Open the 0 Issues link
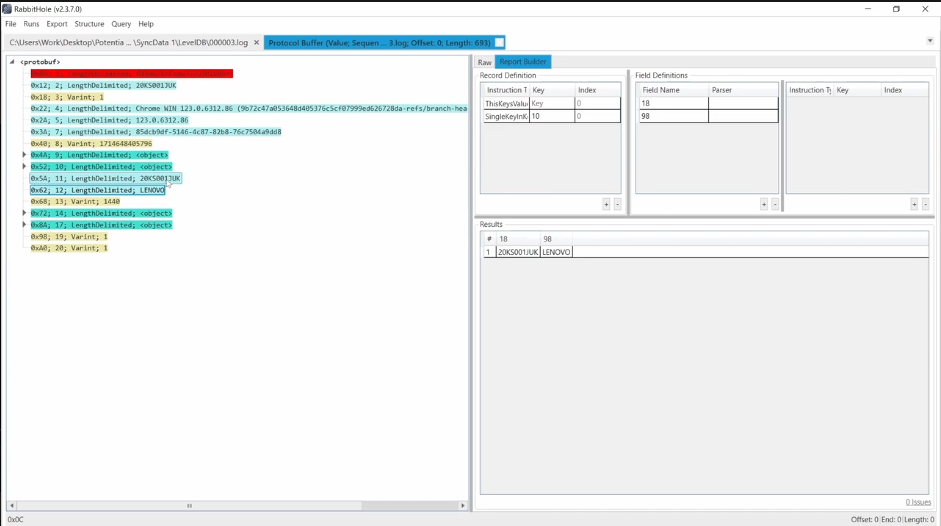 point(918,502)
